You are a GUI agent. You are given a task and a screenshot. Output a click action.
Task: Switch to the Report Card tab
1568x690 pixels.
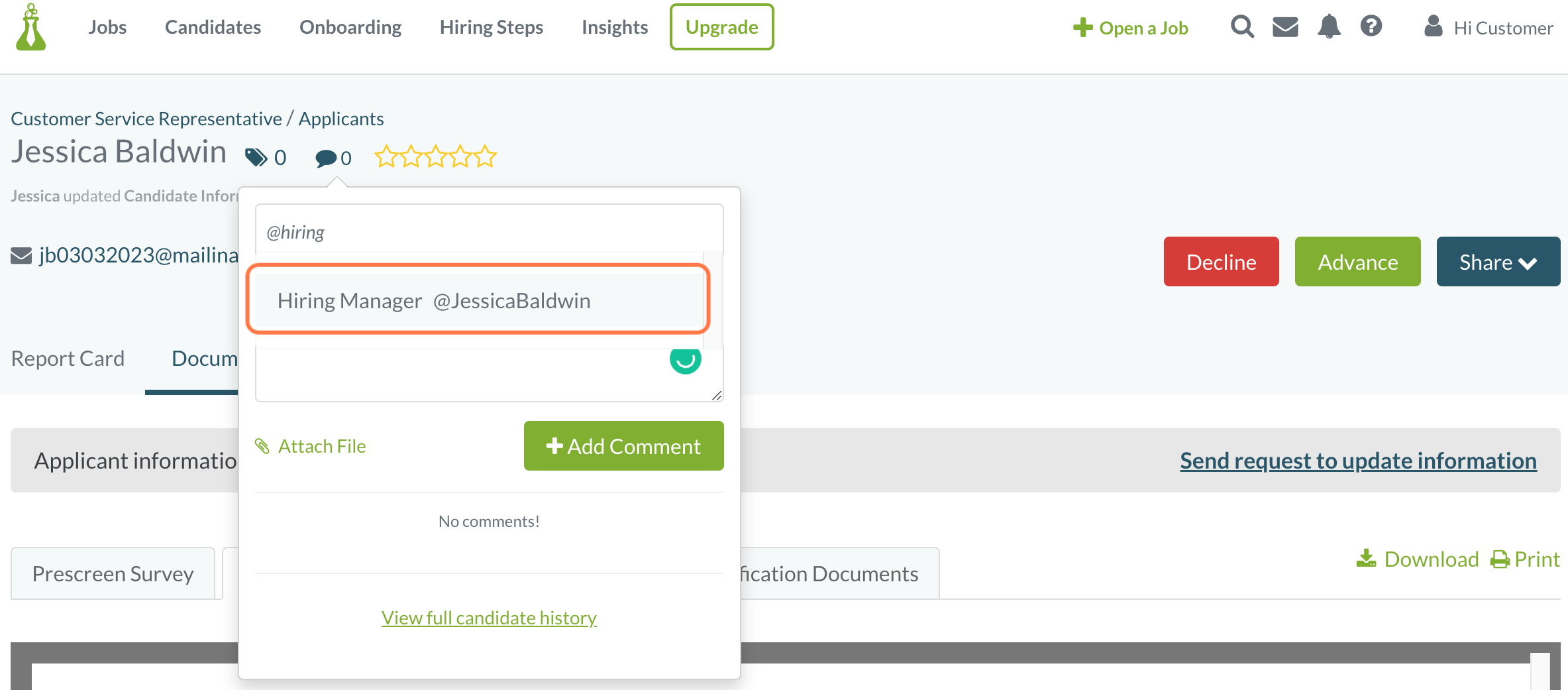coord(68,358)
